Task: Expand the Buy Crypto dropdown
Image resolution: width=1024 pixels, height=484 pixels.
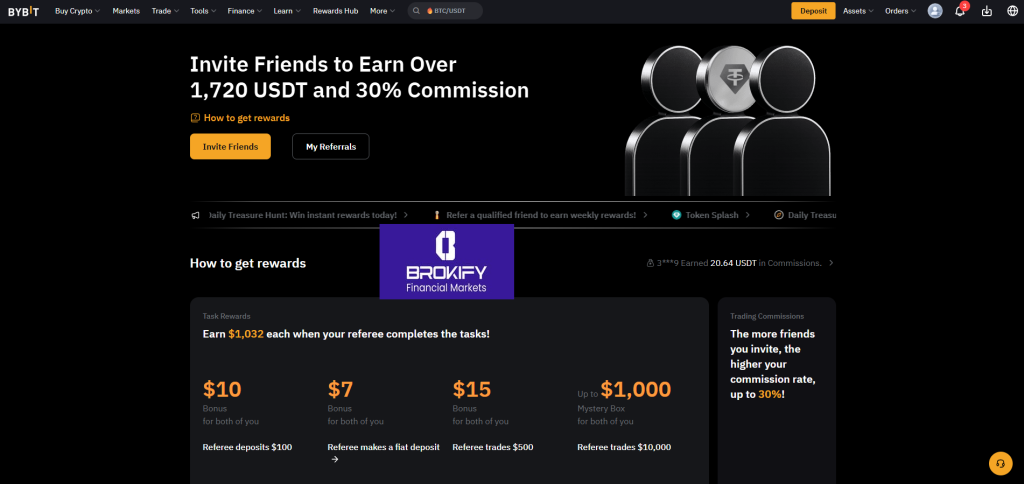Action: pos(78,11)
